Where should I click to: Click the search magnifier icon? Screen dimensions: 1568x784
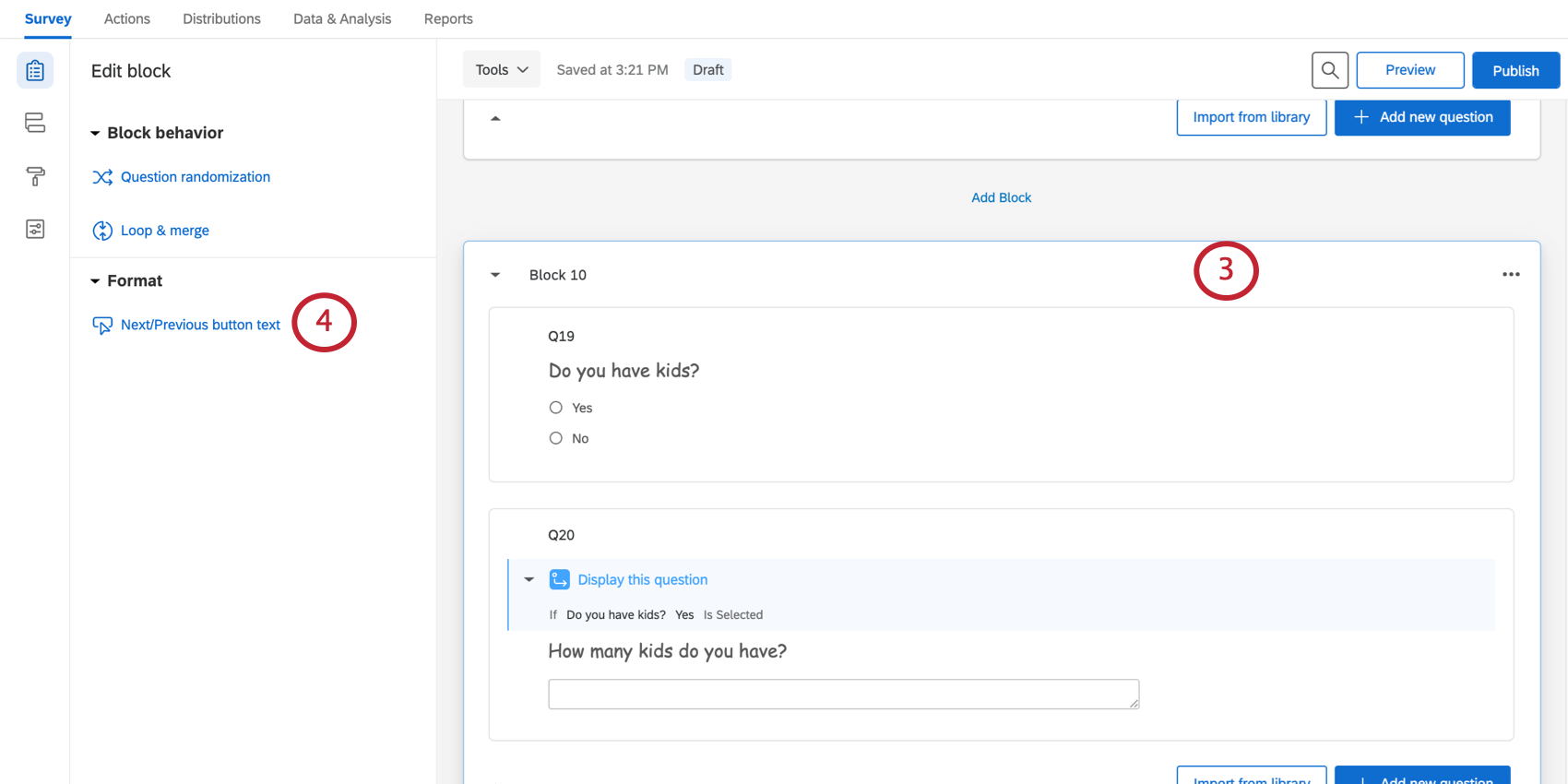[1329, 70]
